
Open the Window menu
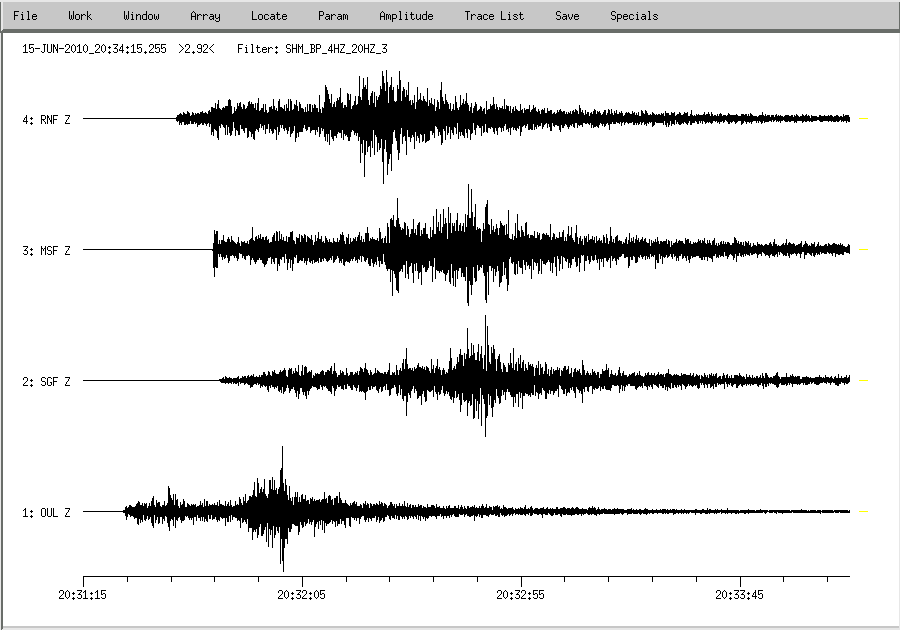tap(141, 16)
